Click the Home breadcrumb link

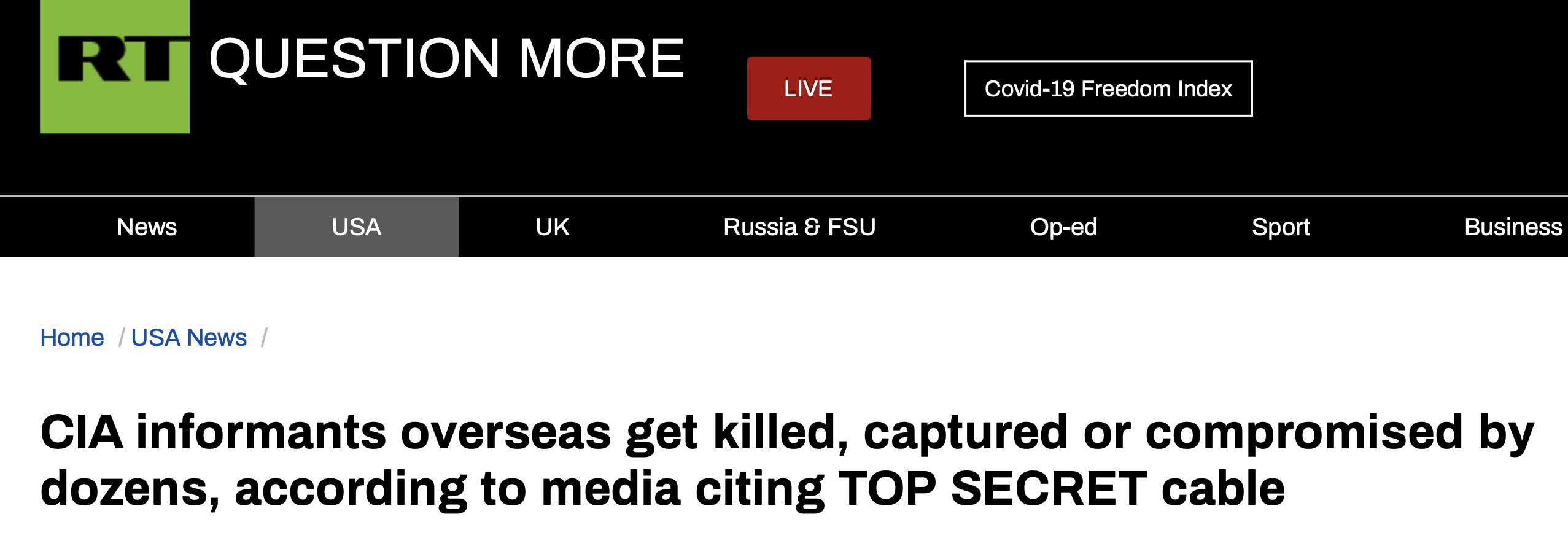point(72,338)
